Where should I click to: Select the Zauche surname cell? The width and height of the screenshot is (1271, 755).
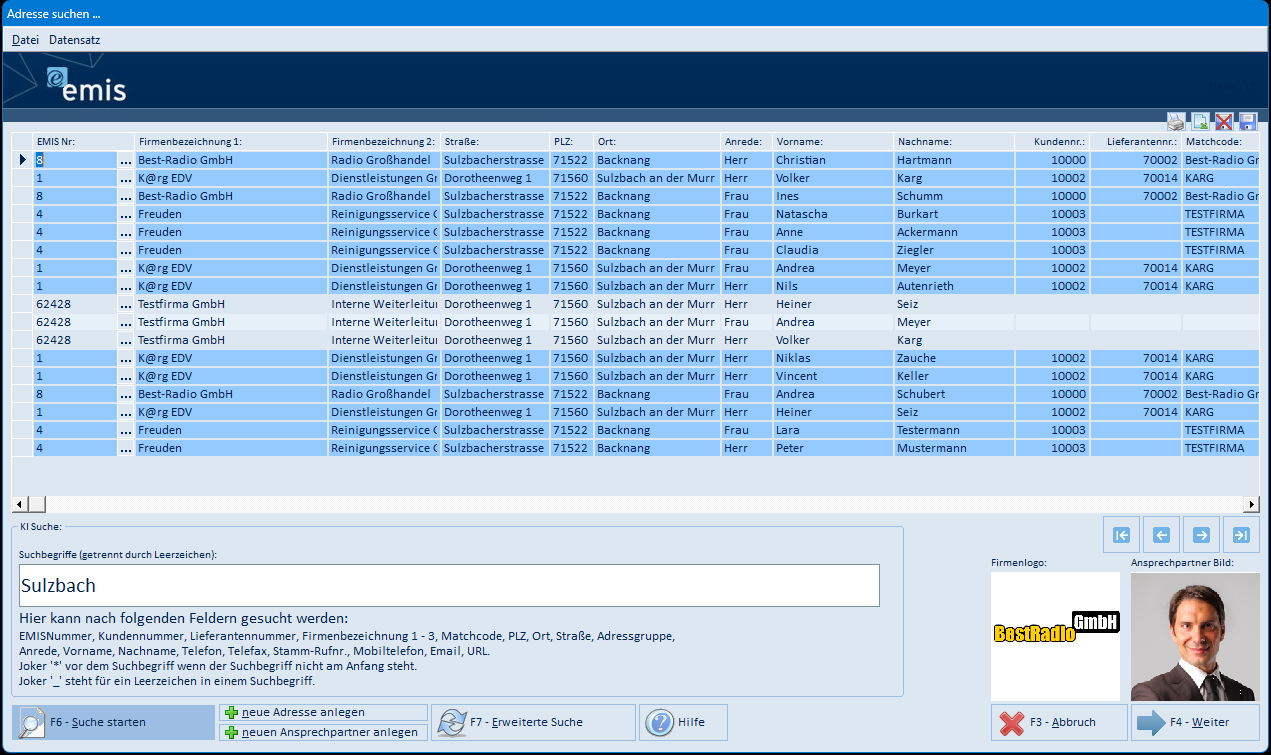coord(954,358)
